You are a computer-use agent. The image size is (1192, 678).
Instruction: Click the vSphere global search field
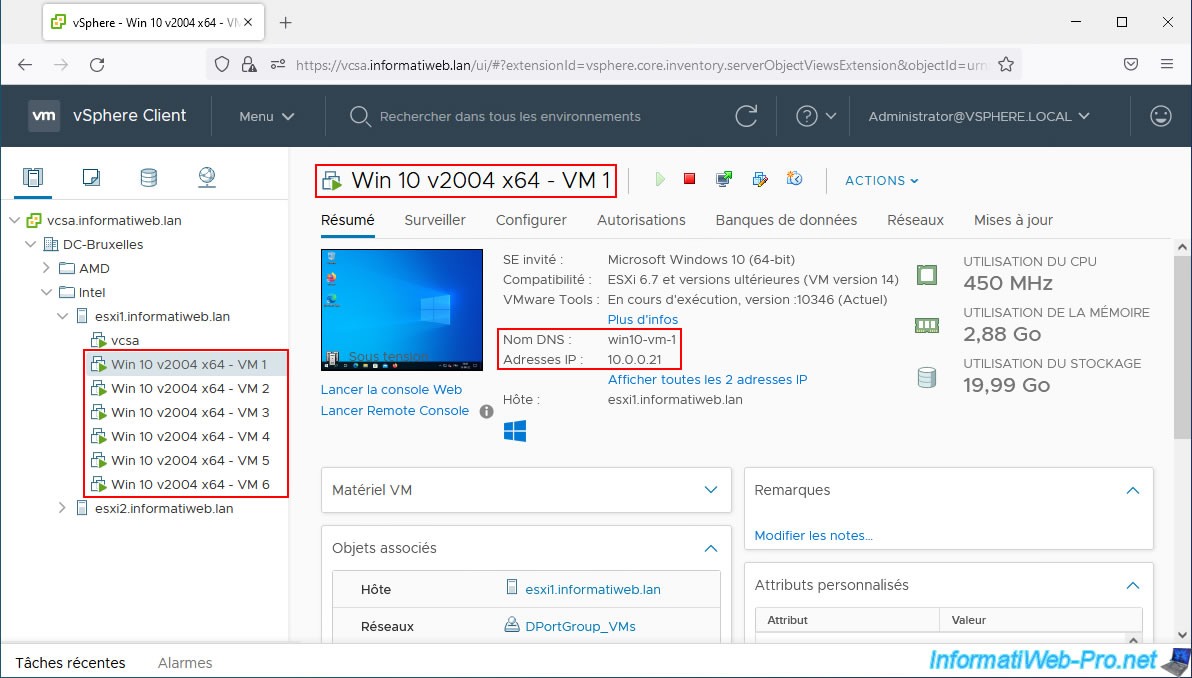tap(510, 116)
